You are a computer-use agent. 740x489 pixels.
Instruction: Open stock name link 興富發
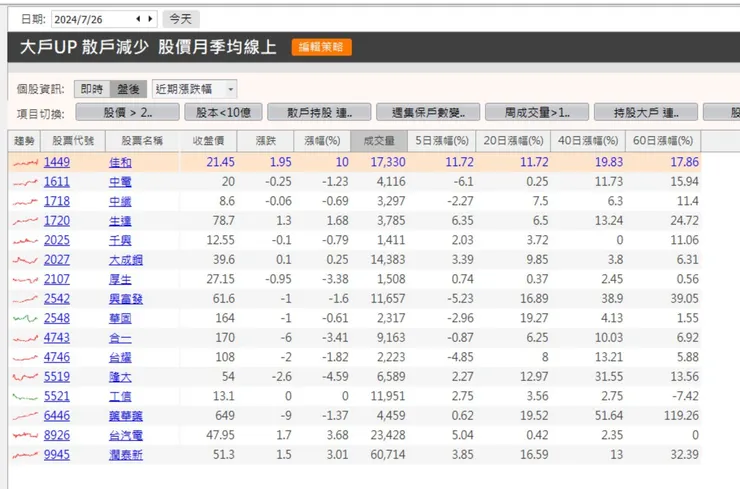126,299
